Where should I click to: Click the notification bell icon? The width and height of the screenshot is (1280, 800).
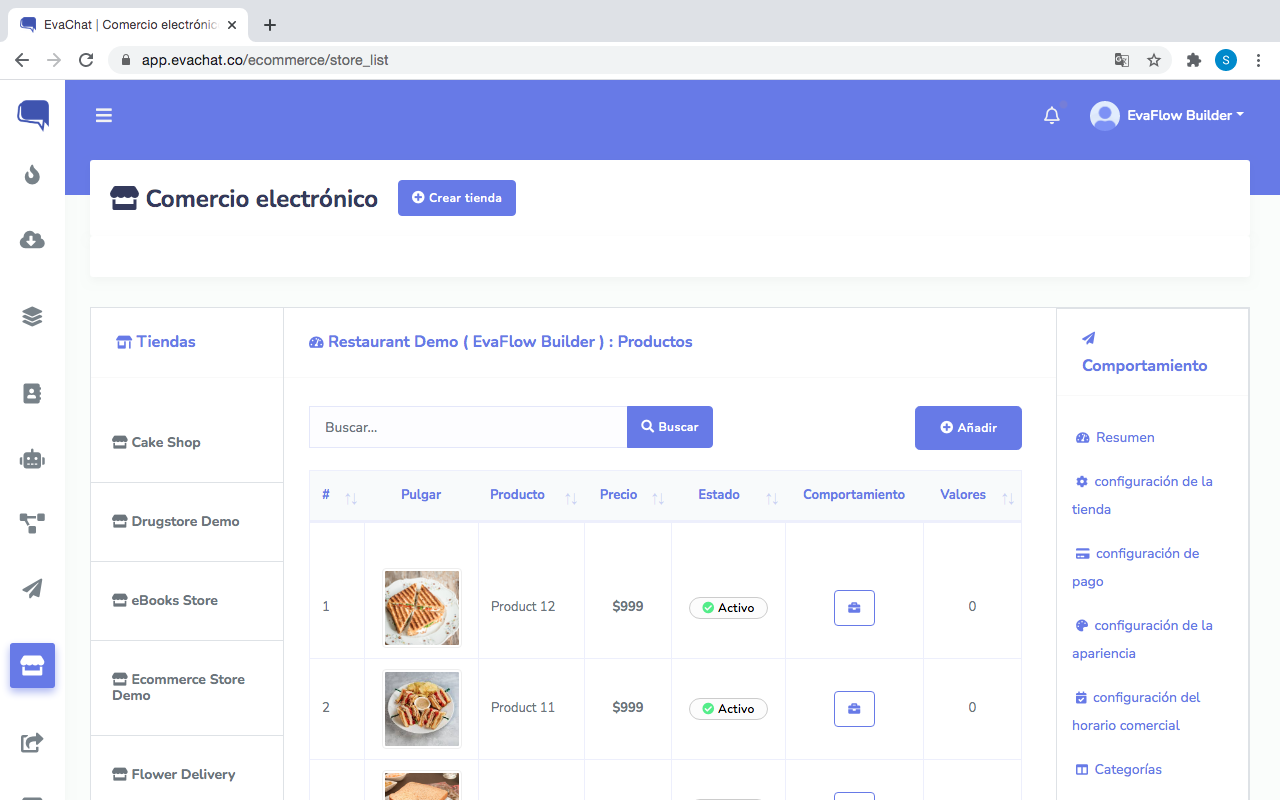tap(1051, 116)
